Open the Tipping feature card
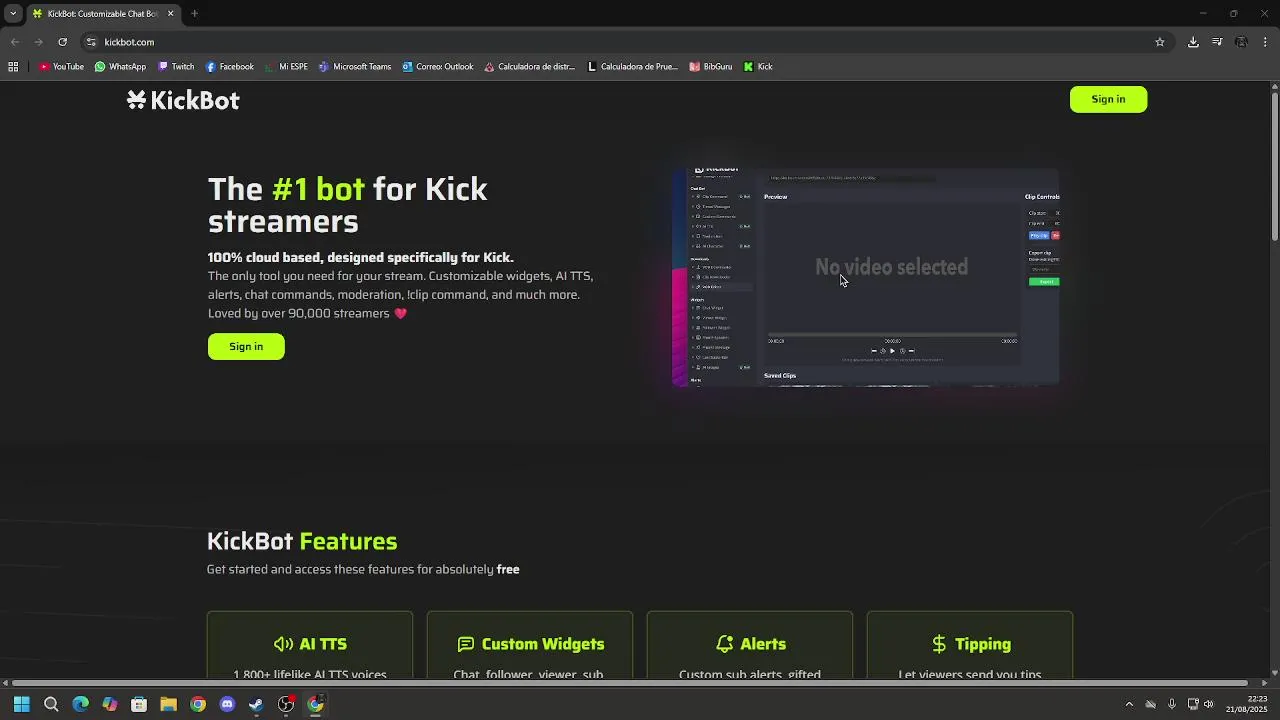 coord(970,645)
